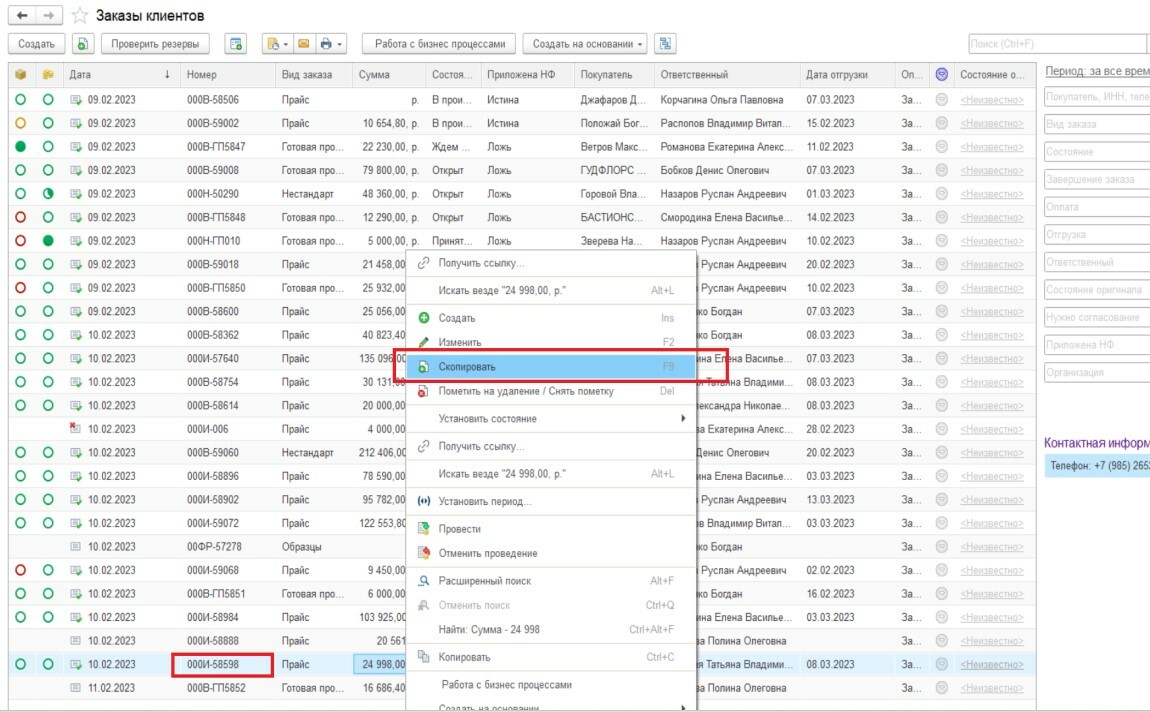Go back using the left arrow button
Screen dimensions: 1150x712
(22, 15)
